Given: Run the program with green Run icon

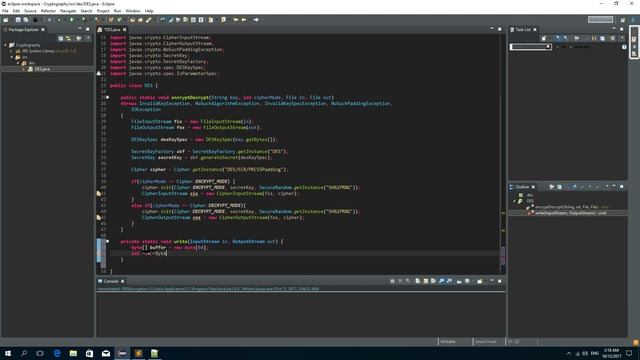Looking at the screenshot, I should [x=71, y=20].
